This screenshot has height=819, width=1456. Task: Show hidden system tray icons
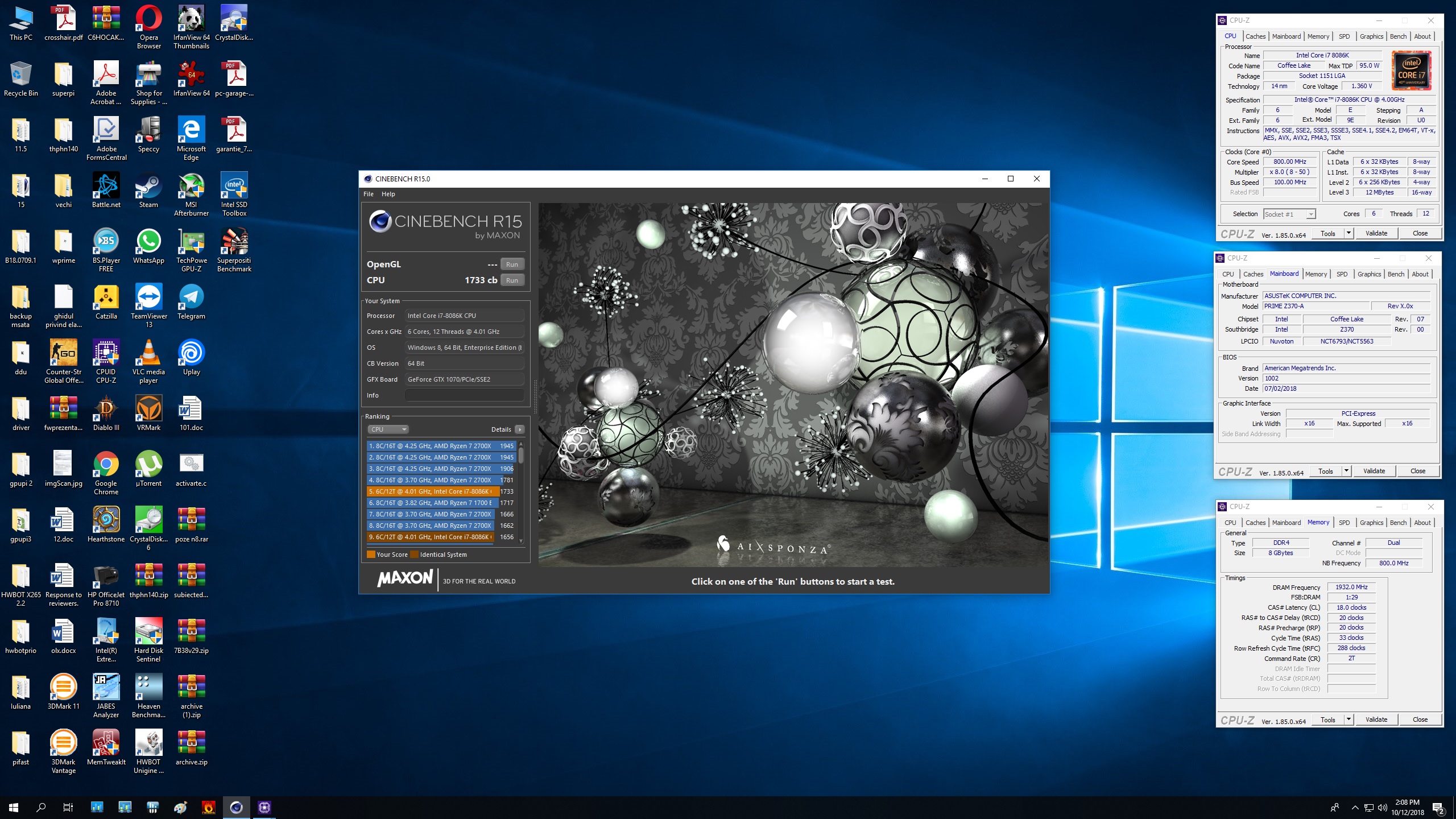click(1355, 808)
